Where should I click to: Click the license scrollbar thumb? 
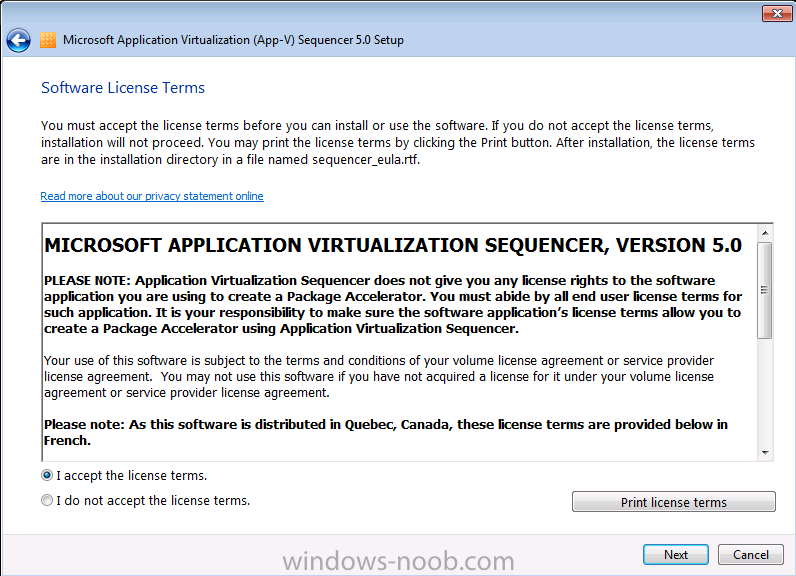coord(765,290)
